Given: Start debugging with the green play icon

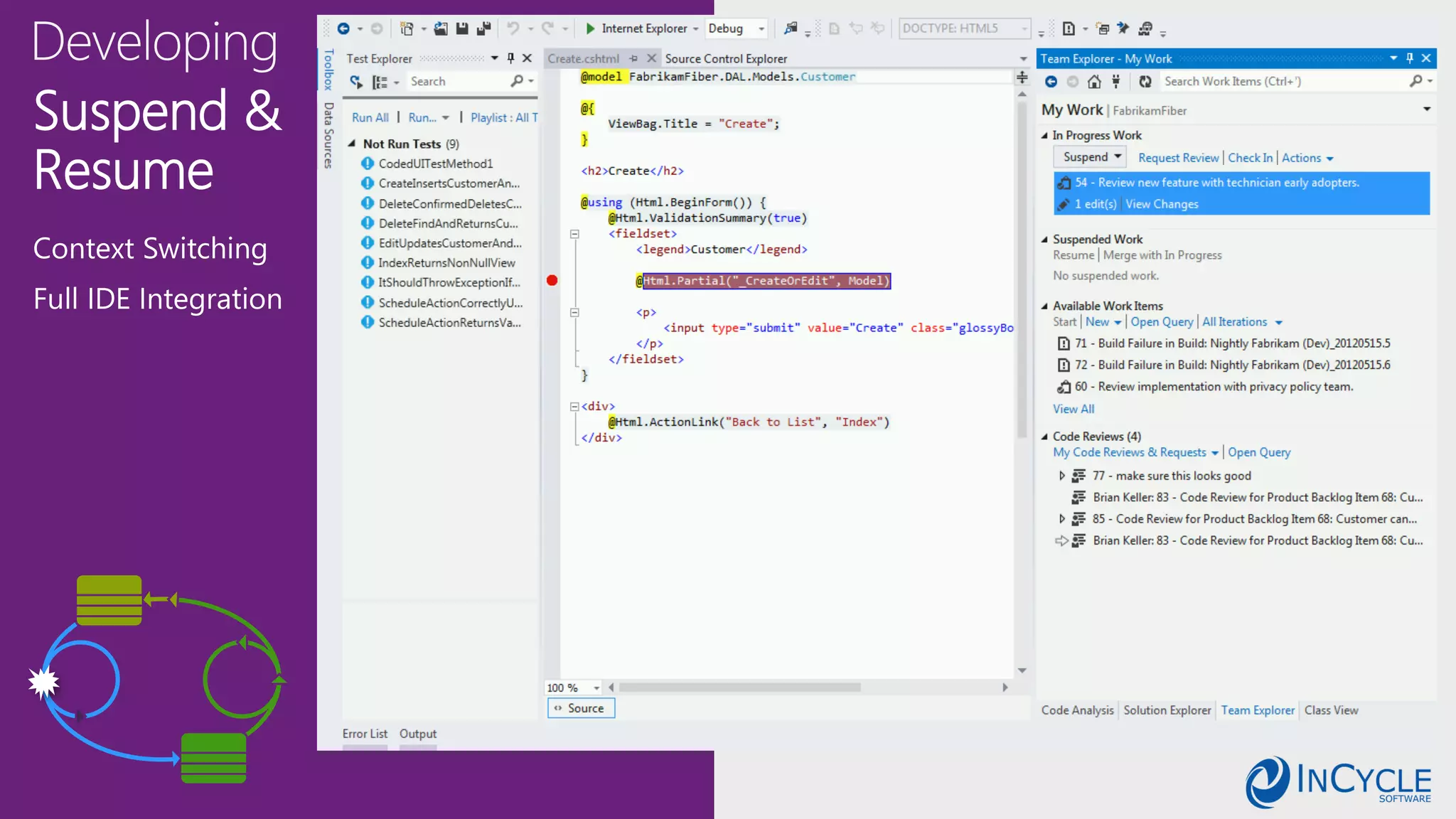Looking at the screenshot, I should pos(590,28).
